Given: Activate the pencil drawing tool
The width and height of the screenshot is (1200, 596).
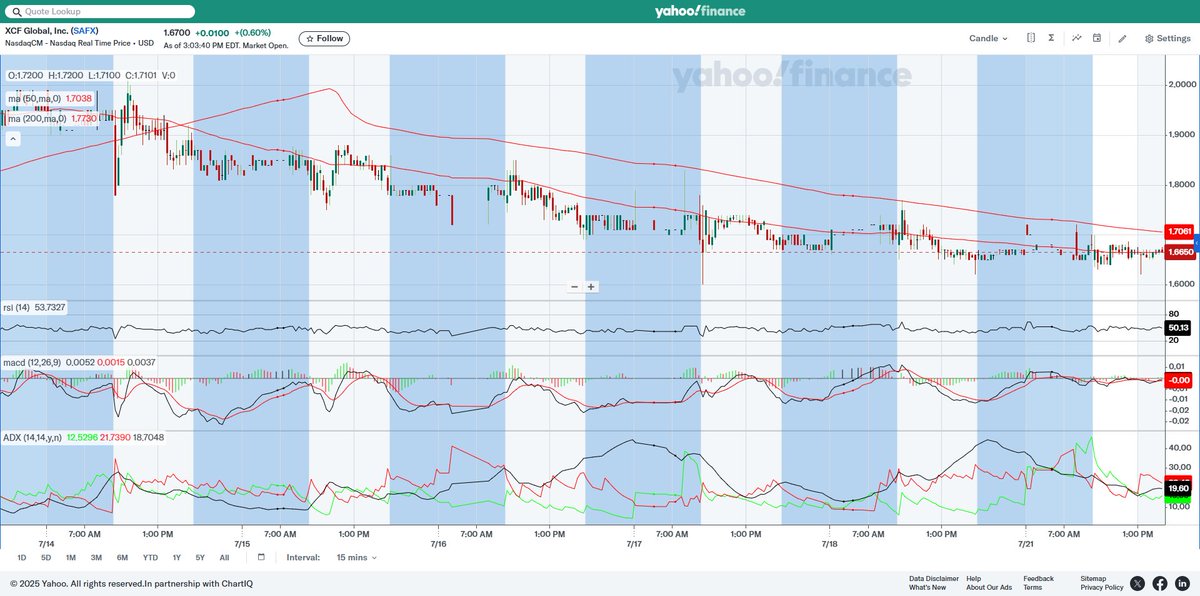Looking at the screenshot, I should 1122,38.
